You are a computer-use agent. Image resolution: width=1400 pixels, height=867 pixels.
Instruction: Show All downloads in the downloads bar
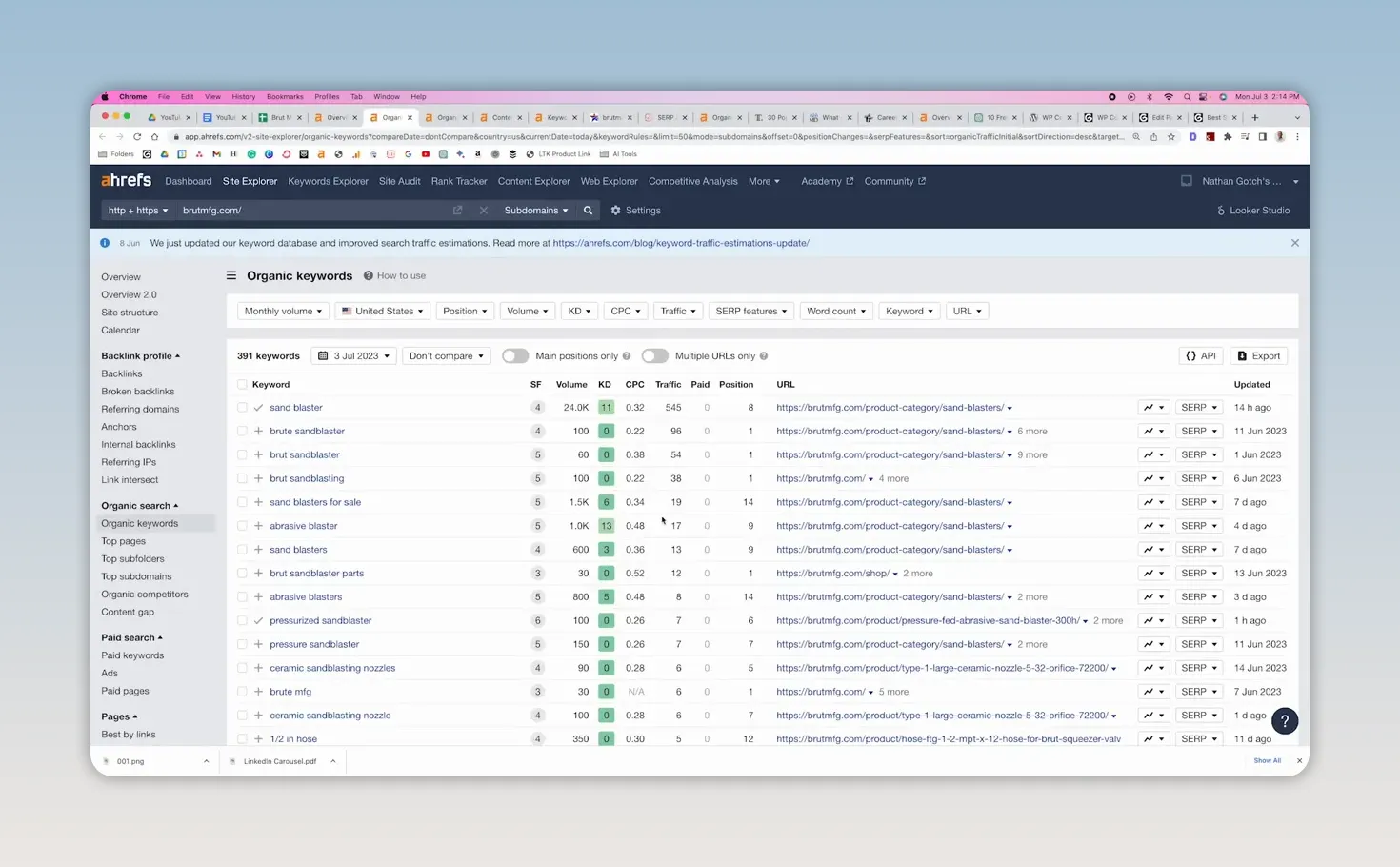point(1267,761)
